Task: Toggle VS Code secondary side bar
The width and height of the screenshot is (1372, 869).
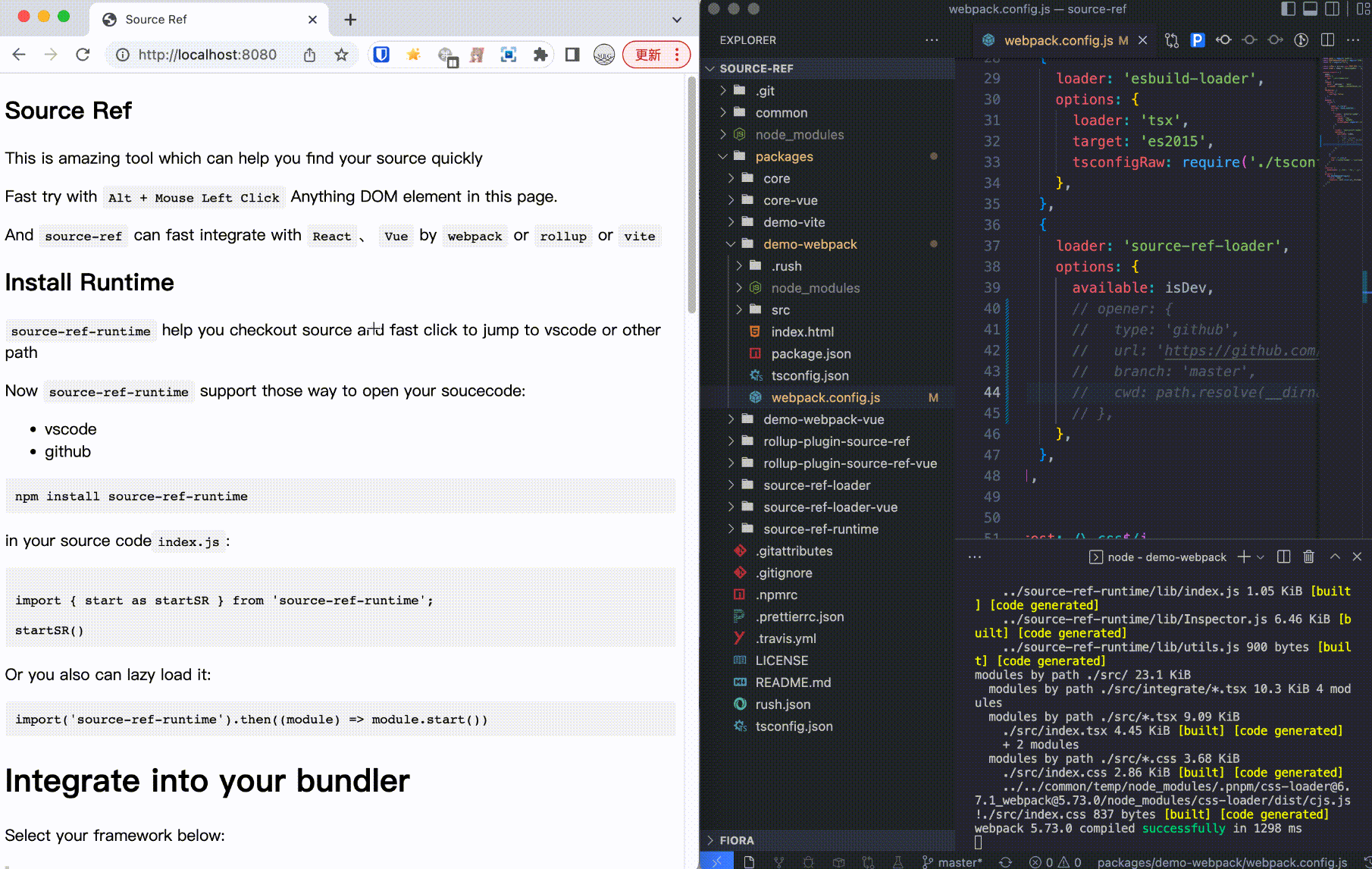Action: [1332, 9]
